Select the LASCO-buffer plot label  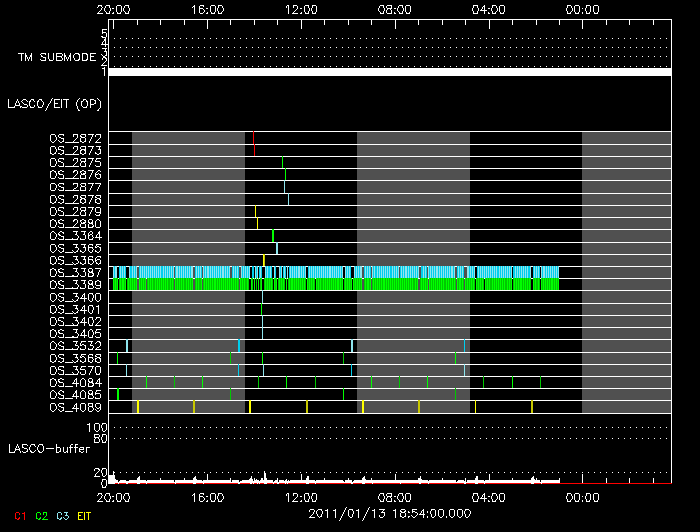click(50, 449)
